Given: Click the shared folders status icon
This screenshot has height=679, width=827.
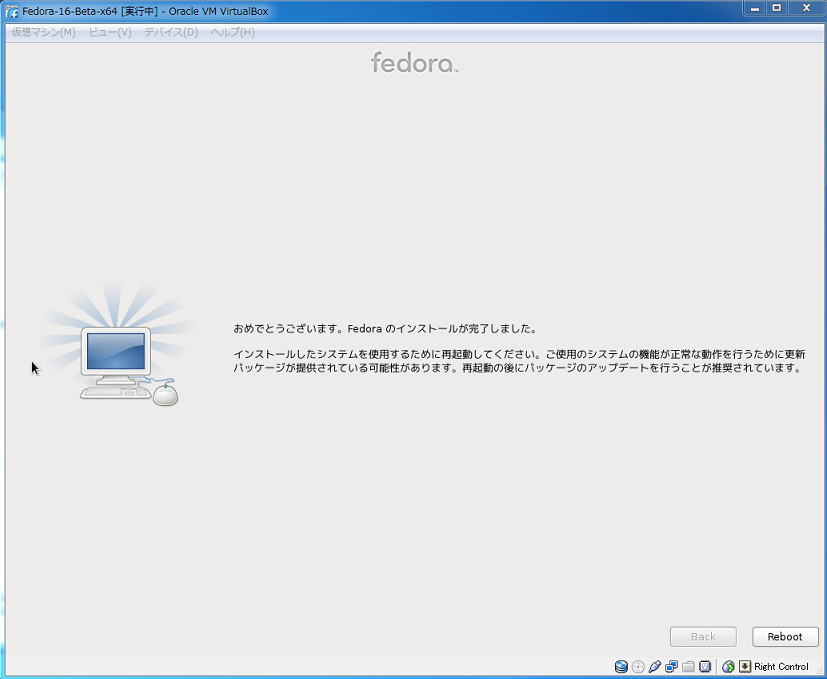Looking at the screenshot, I should pos(688,666).
